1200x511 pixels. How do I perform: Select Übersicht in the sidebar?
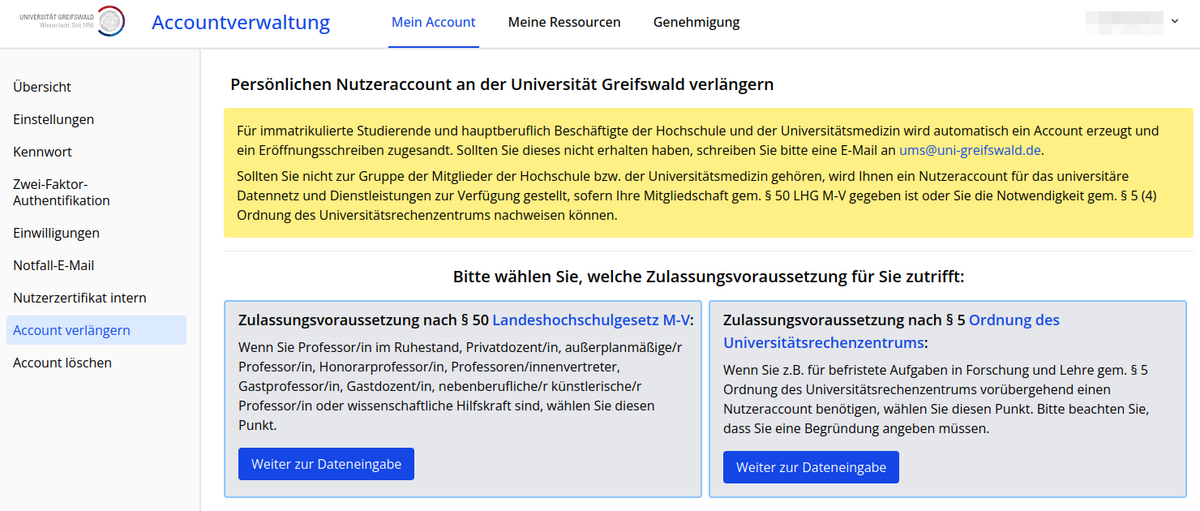pyautogui.click(x=42, y=87)
